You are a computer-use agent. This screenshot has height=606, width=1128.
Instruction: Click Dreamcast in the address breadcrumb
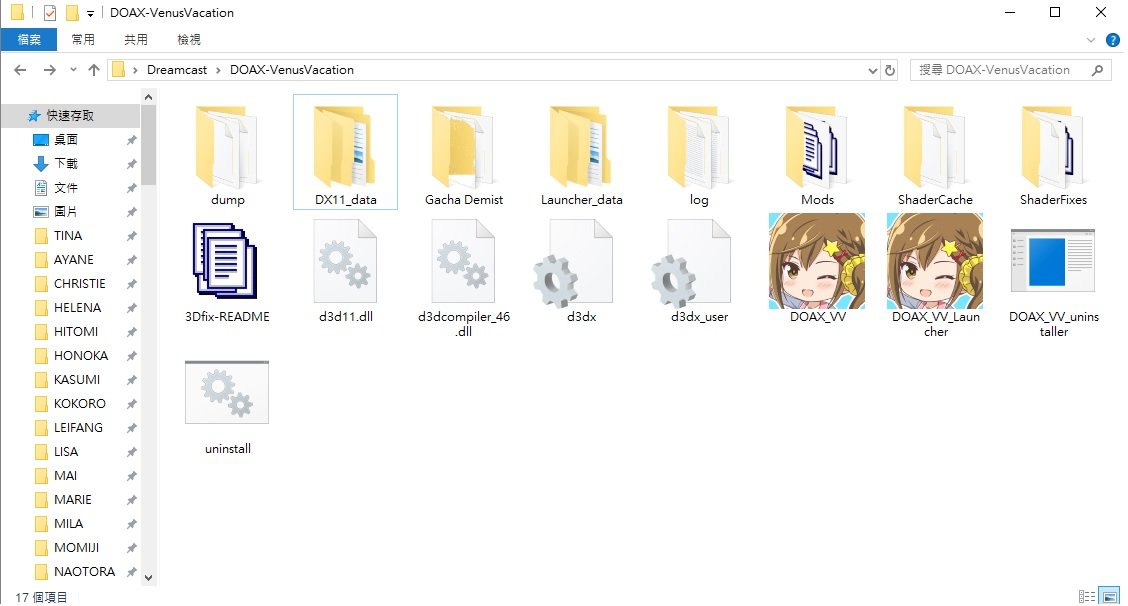tap(177, 70)
